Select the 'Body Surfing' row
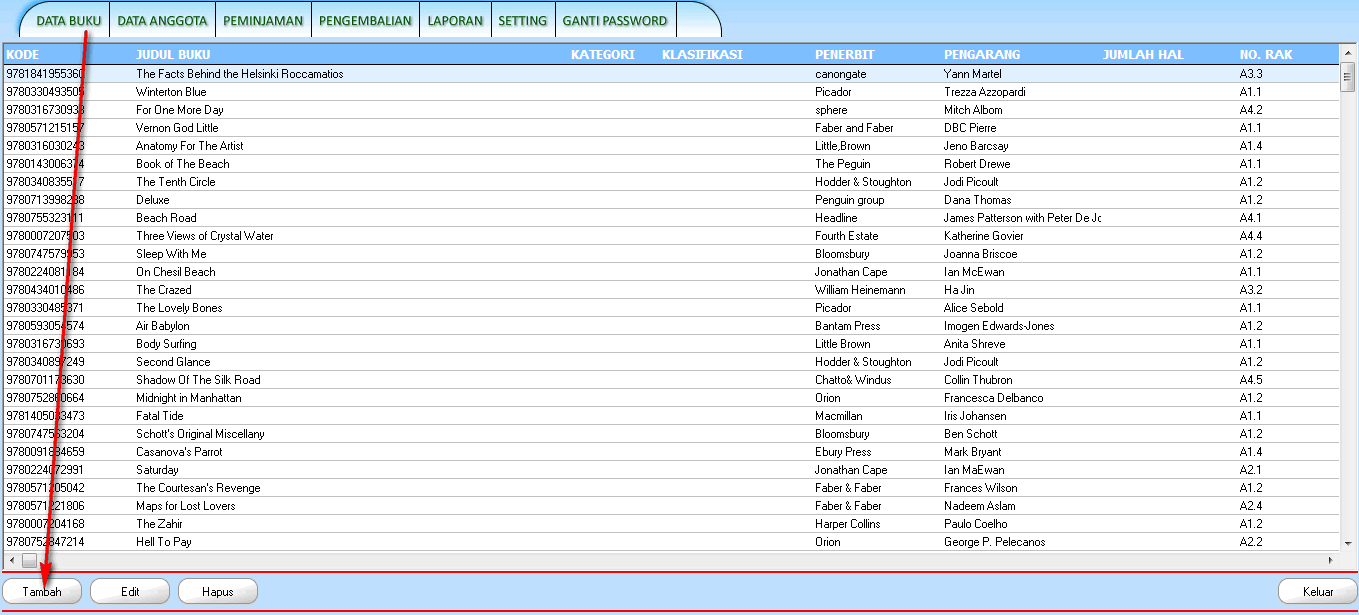 pos(671,344)
